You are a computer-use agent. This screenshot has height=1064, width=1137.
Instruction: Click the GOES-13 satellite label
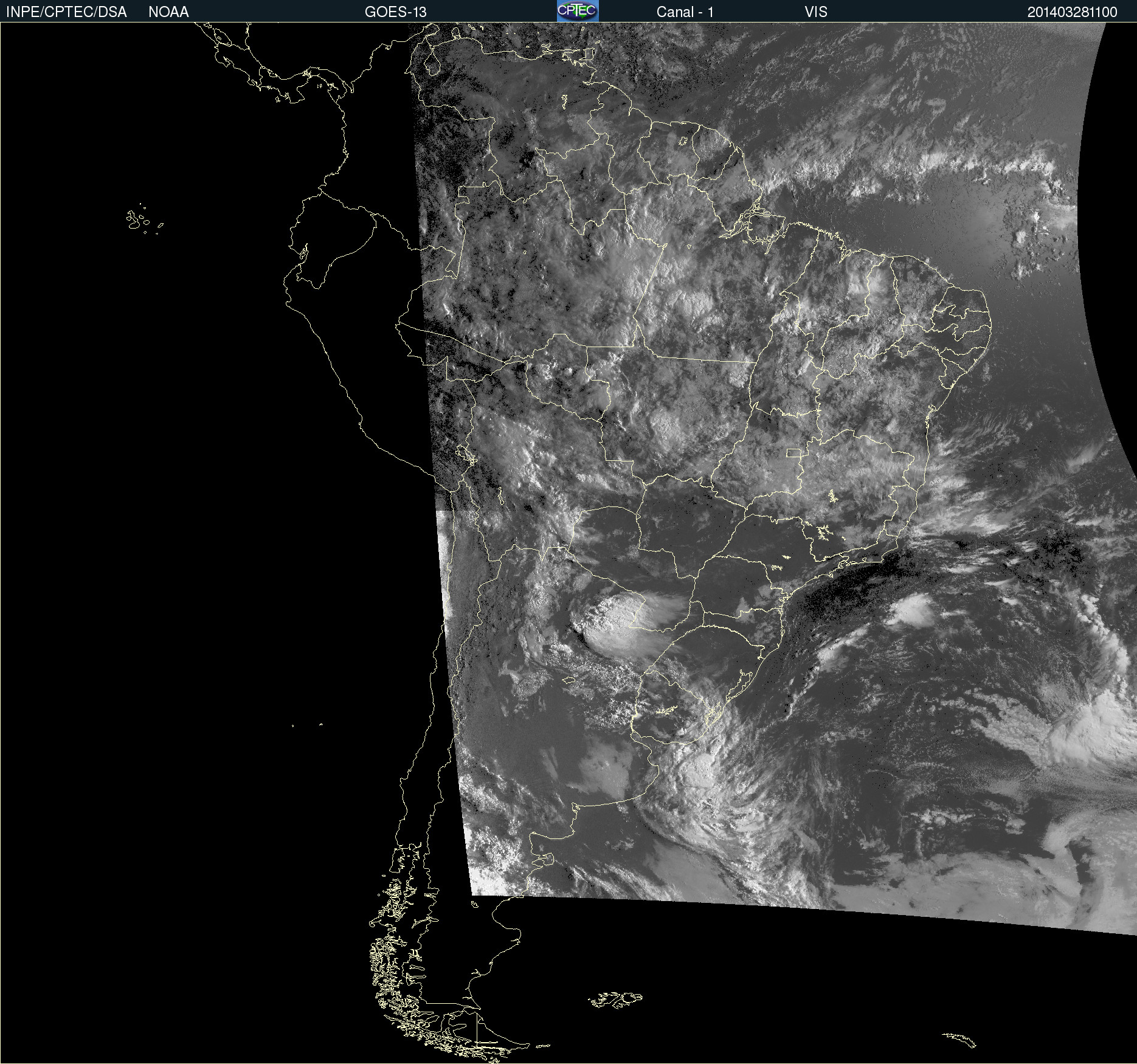coord(395,12)
